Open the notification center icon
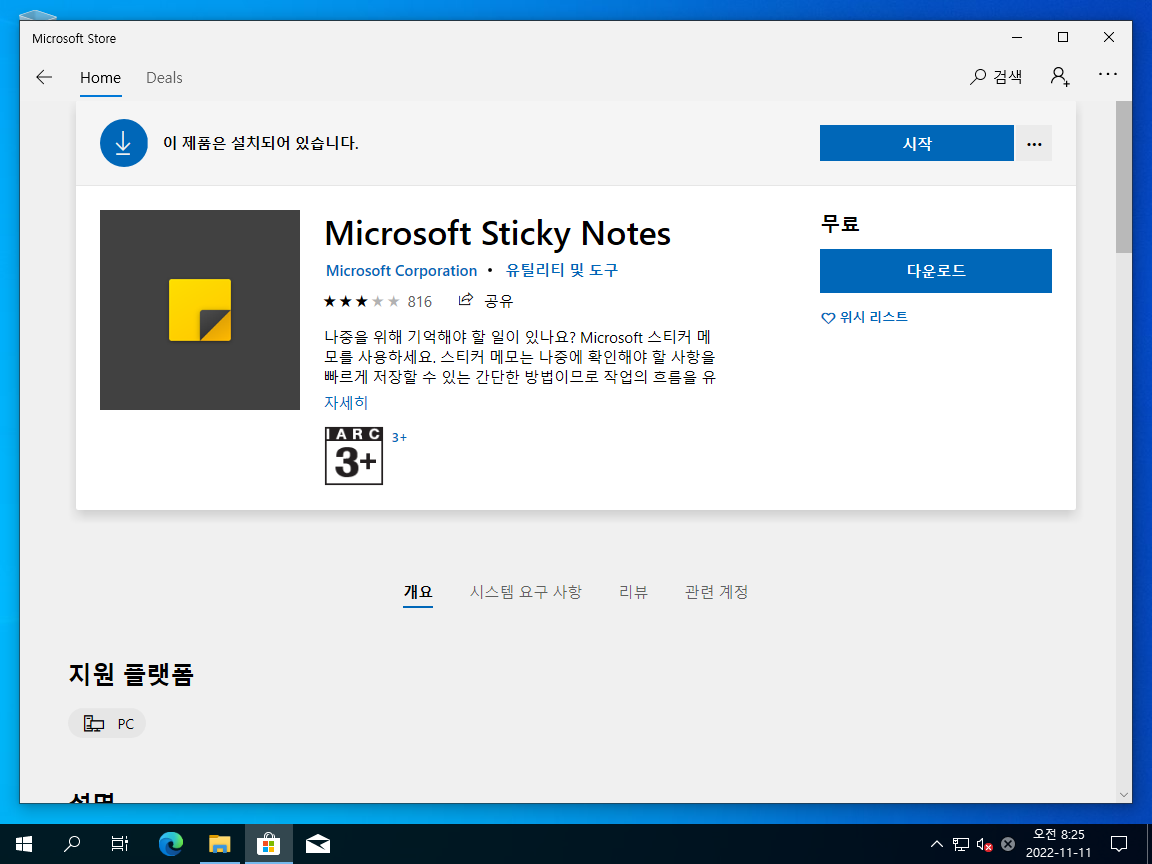The height and width of the screenshot is (864, 1152). click(x=1119, y=844)
